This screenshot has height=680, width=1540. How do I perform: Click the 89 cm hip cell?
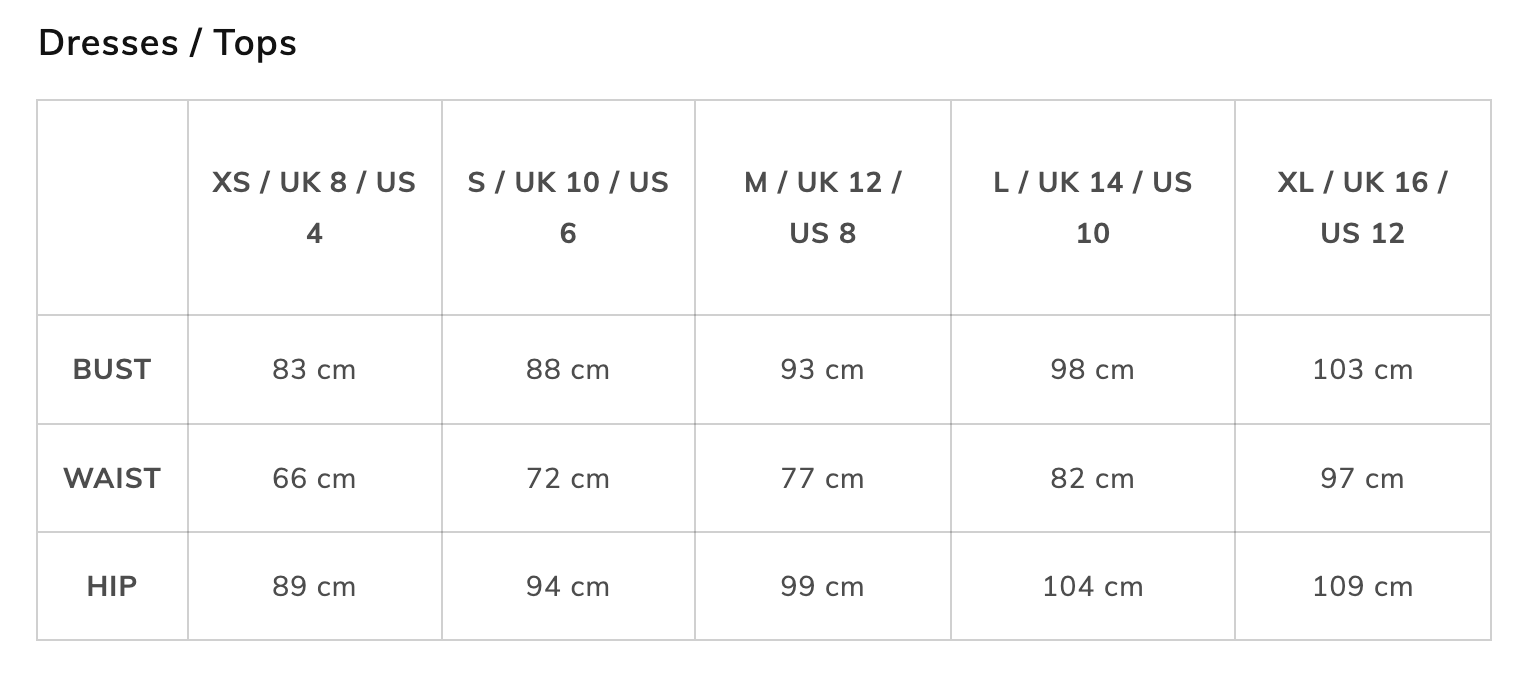[x=314, y=586]
